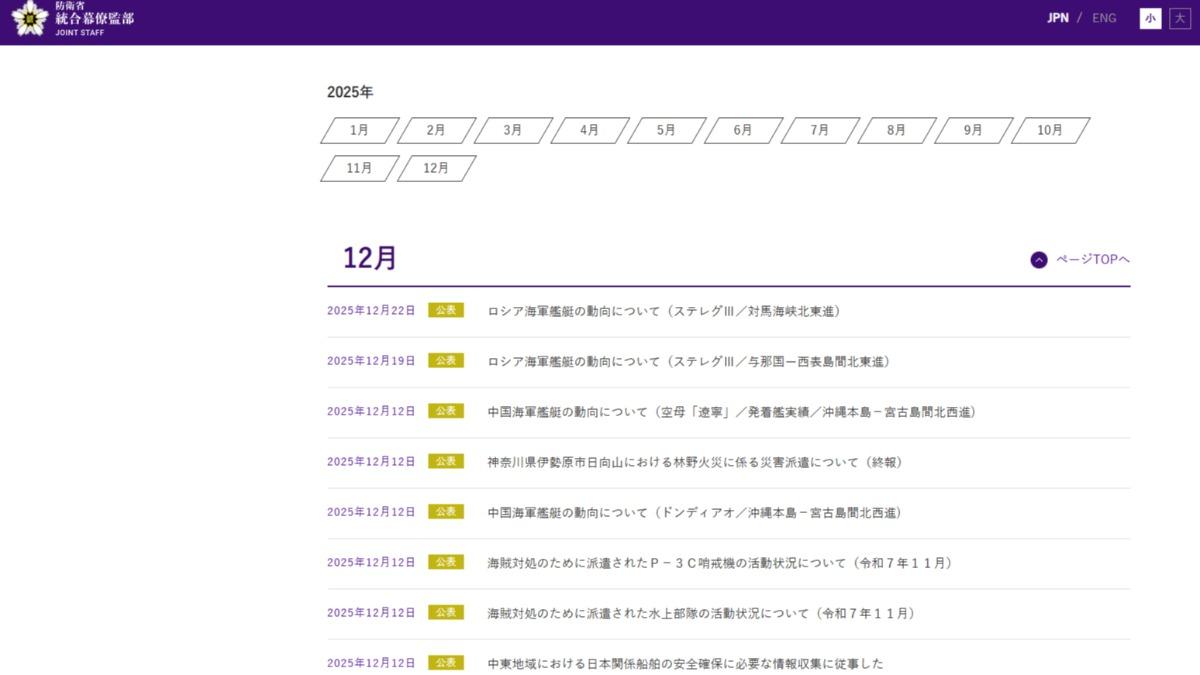
Task: Jump to 2月 section
Action: (x=436, y=130)
